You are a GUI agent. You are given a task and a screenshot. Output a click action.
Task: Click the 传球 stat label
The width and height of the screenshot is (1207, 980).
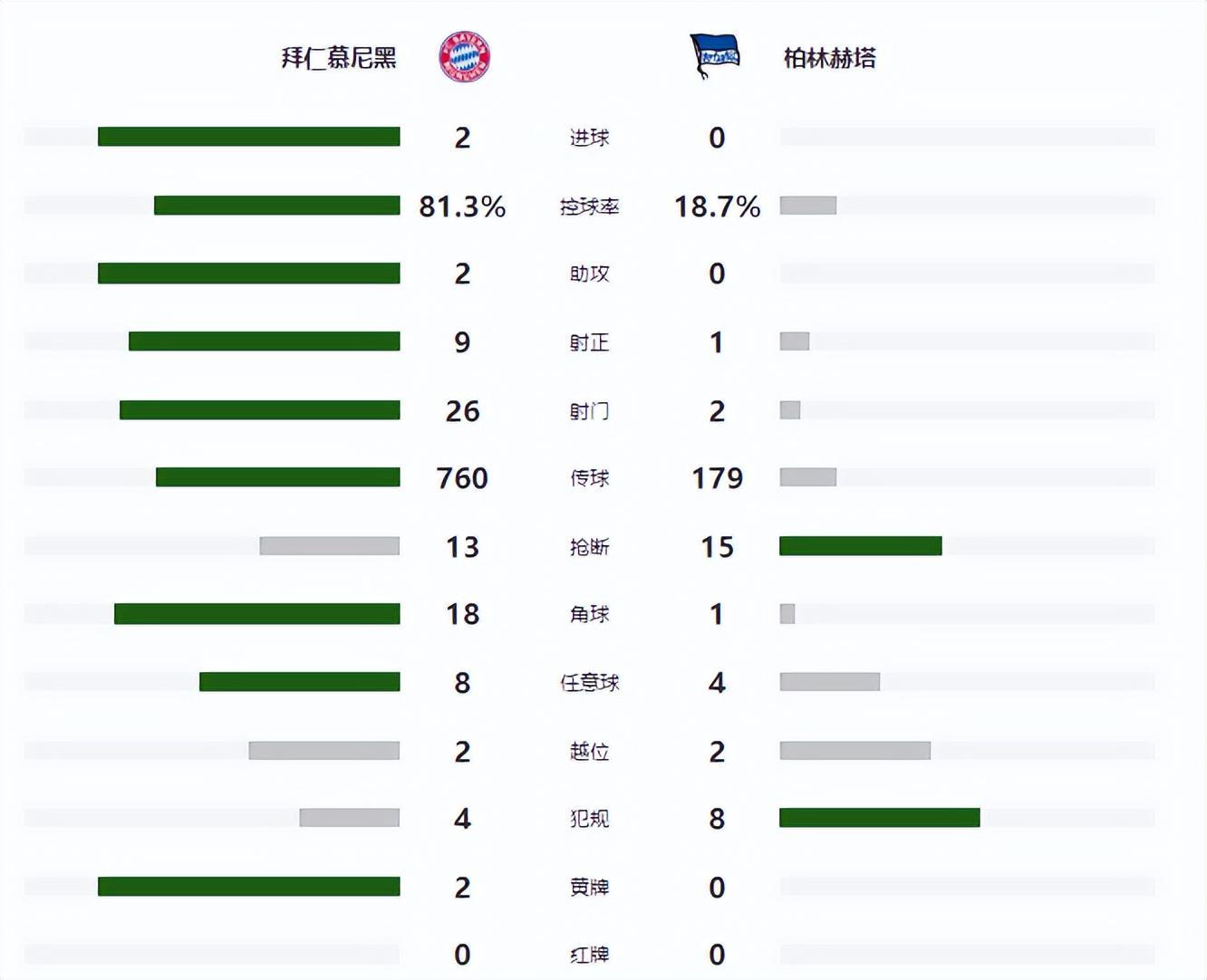pyautogui.click(x=589, y=478)
